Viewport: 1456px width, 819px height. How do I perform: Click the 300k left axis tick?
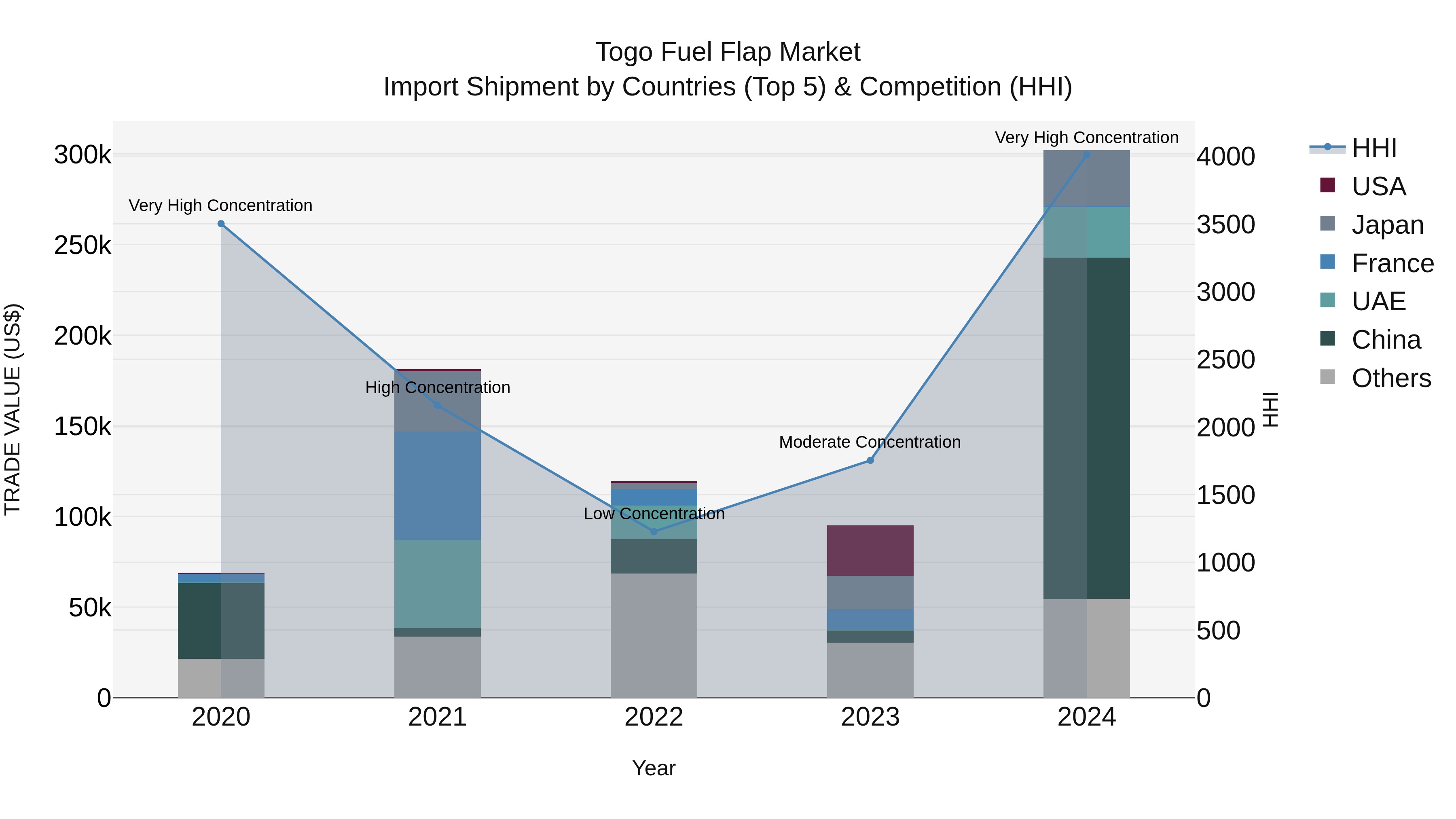pos(83,155)
